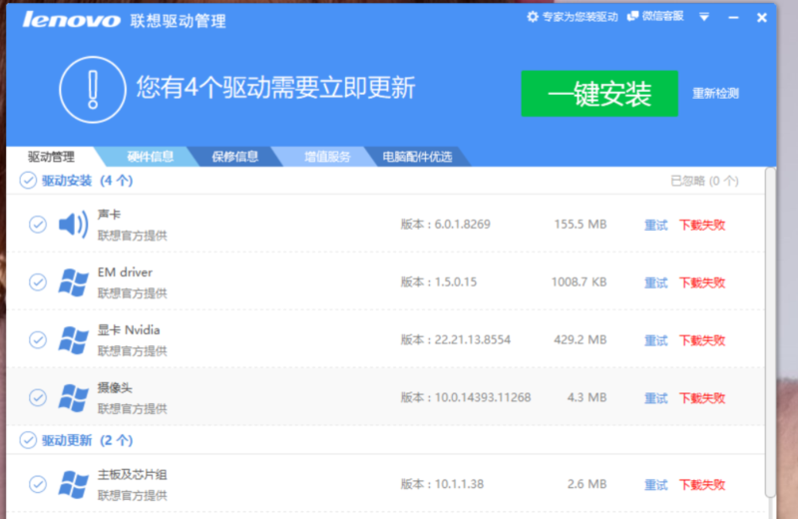Viewport: 798px width, 519px height.
Task: Collapse the 驱动更新 (2个) section
Action: (x=29, y=440)
